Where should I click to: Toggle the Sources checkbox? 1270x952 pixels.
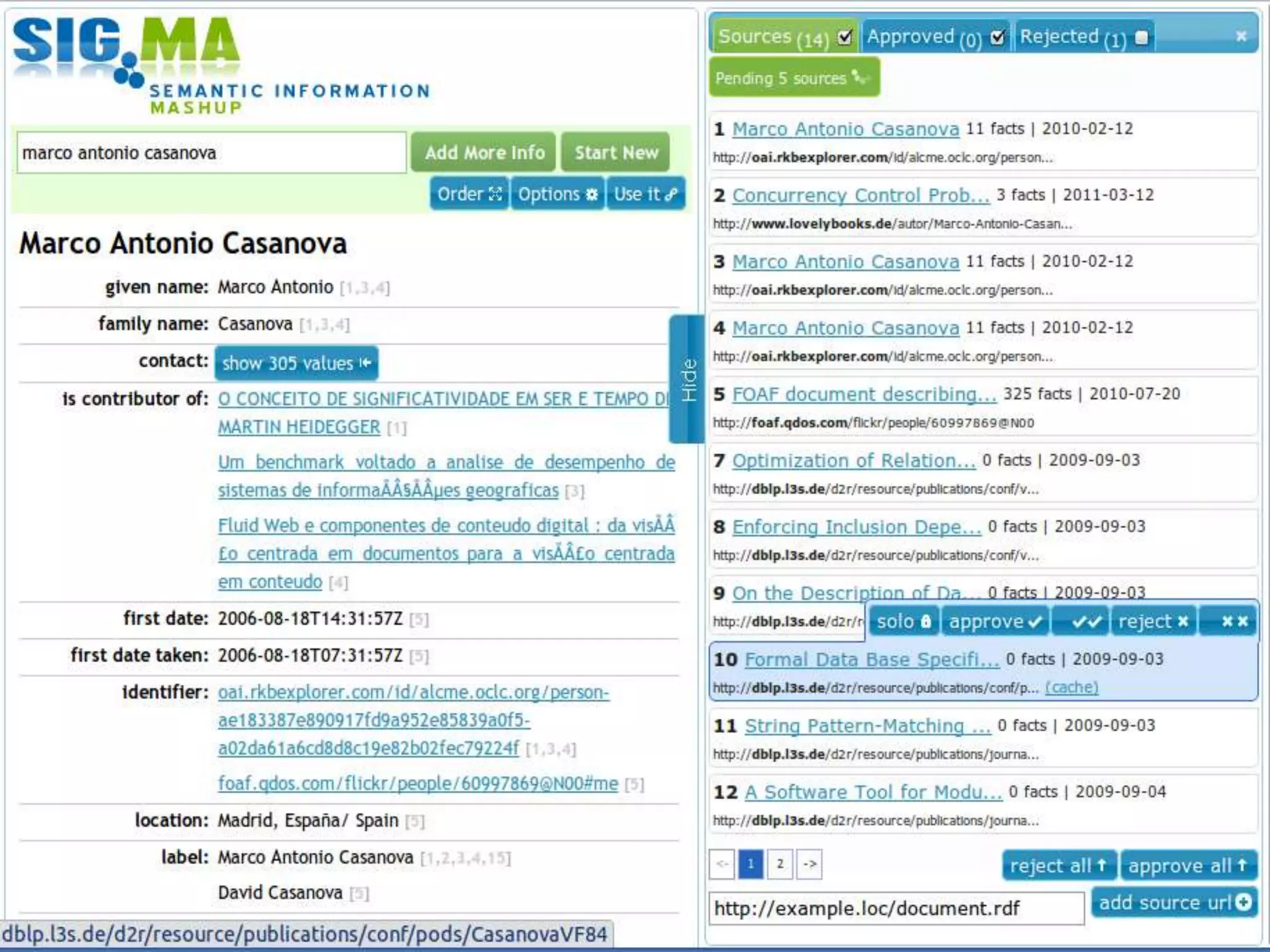(x=845, y=37)
